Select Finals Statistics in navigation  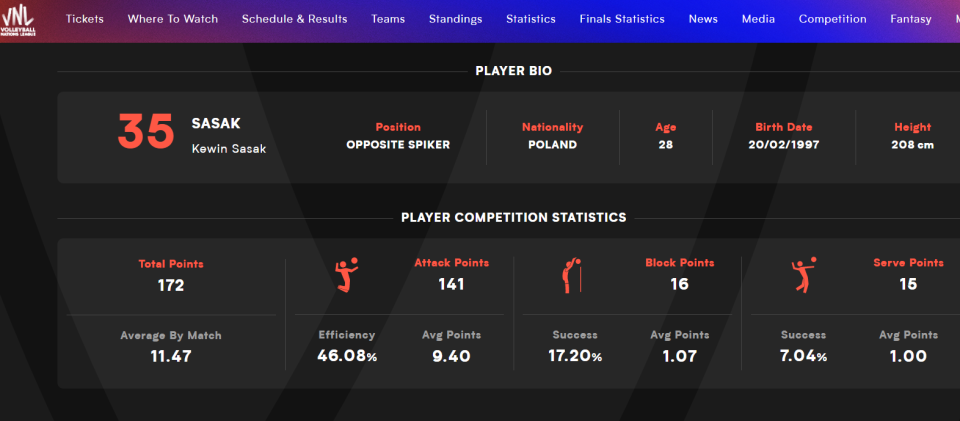tap(622, 19)
